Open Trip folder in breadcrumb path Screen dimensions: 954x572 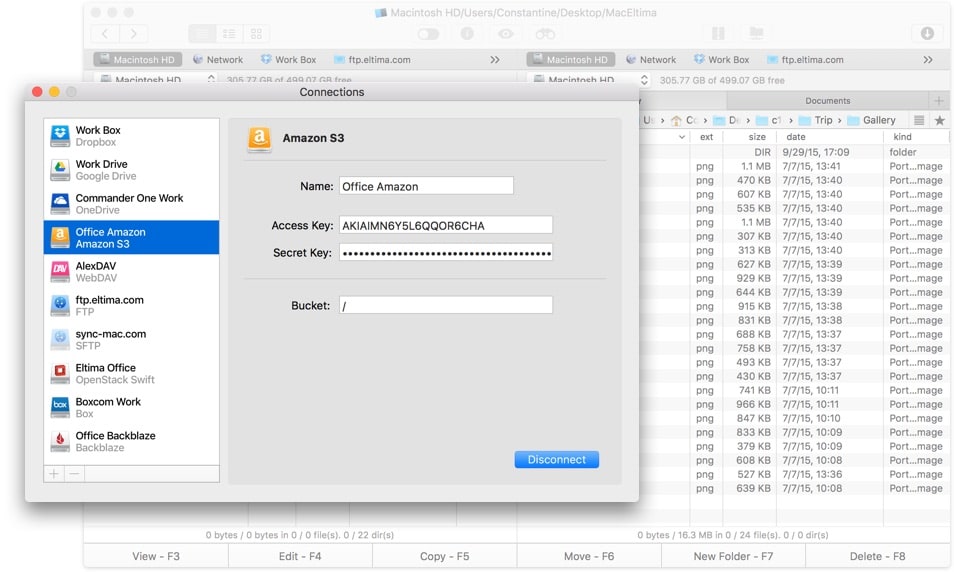[x=815, y=120]
